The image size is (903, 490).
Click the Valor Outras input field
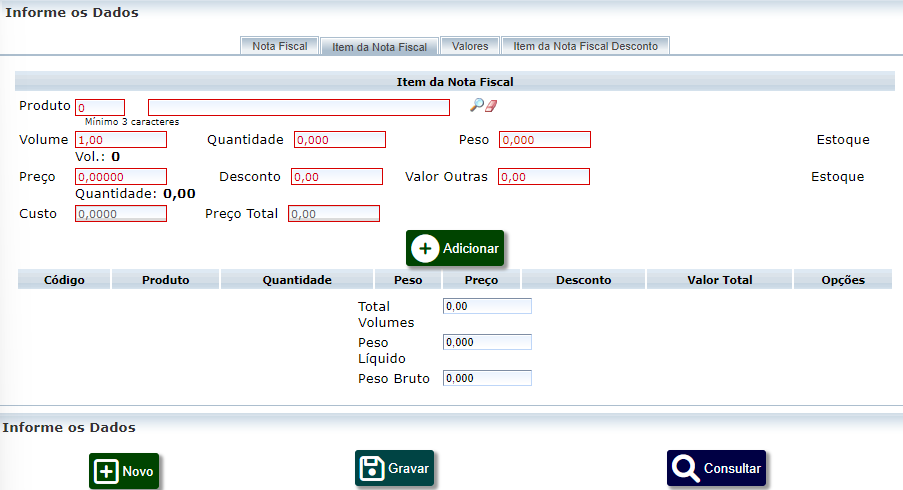pyautogui.click(x=544, y=176)
